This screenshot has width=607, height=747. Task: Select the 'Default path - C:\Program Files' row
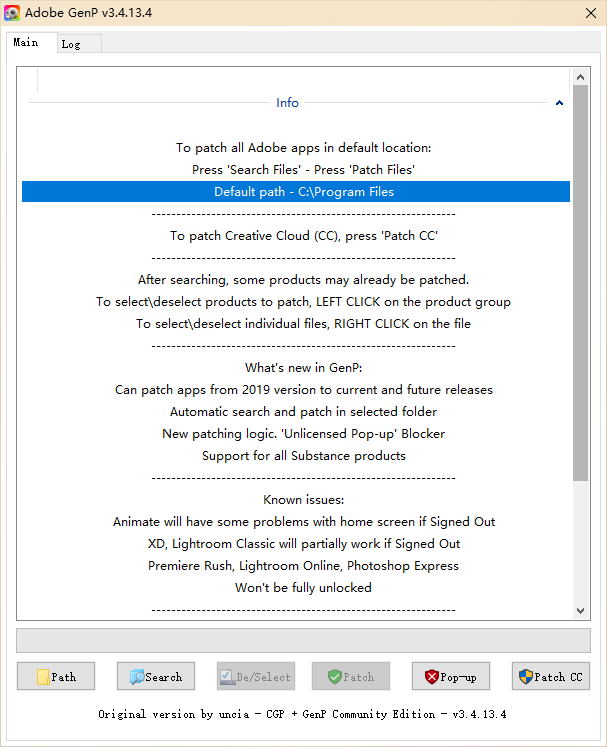tap(303, 192)
